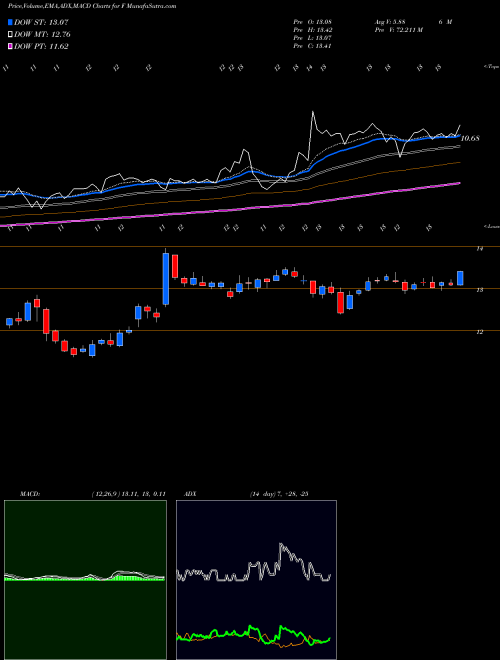Click the '12' price axis label
The width and height of the screenshot is (500, 660).
click(x=479, y=332)
